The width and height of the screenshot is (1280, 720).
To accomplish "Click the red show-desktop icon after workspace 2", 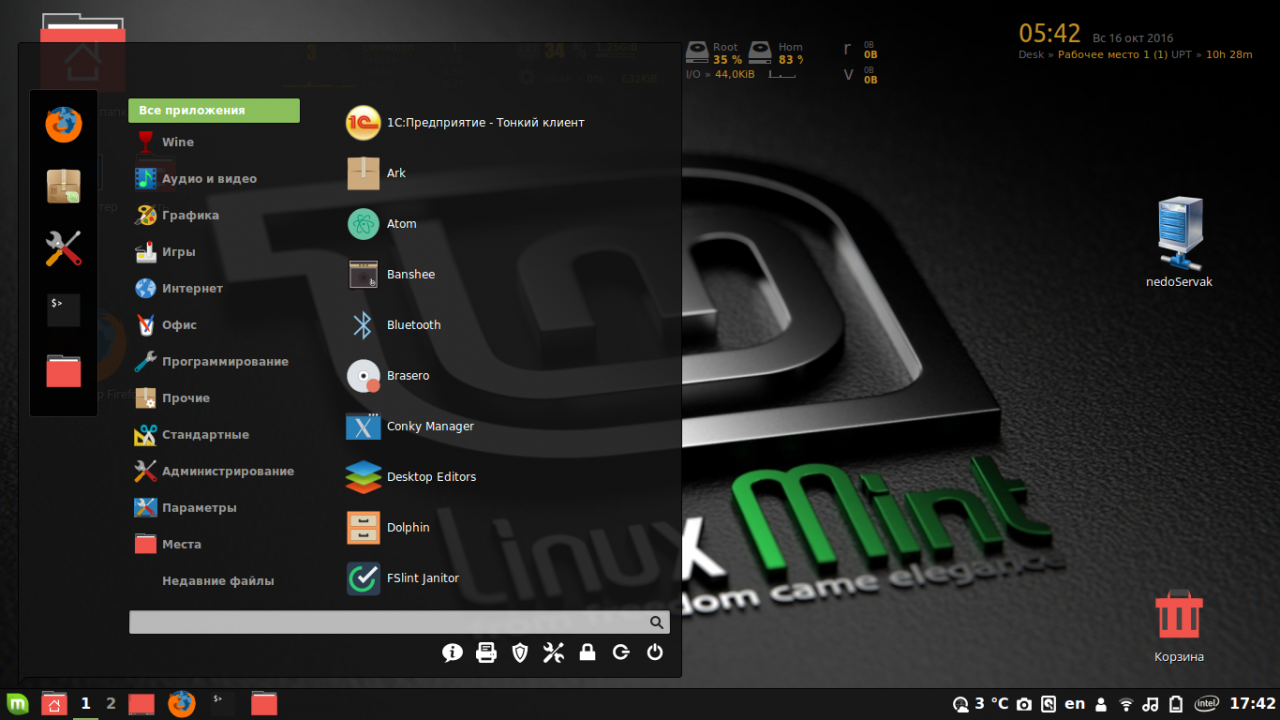I will [x=142, y=704].
